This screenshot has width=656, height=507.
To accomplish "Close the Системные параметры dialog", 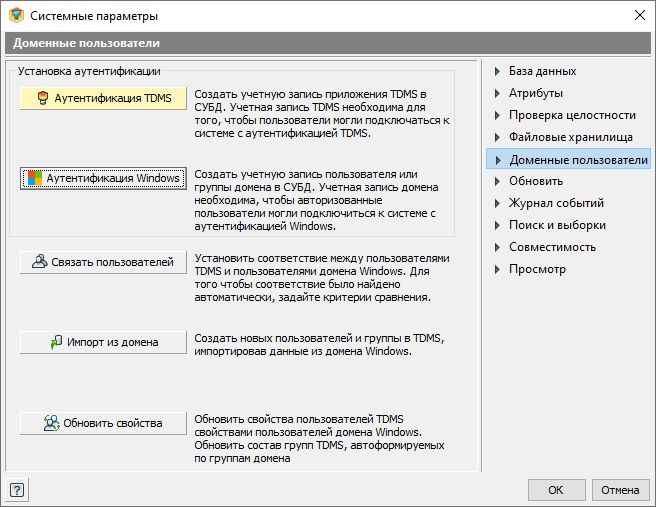I will [639, 15].
